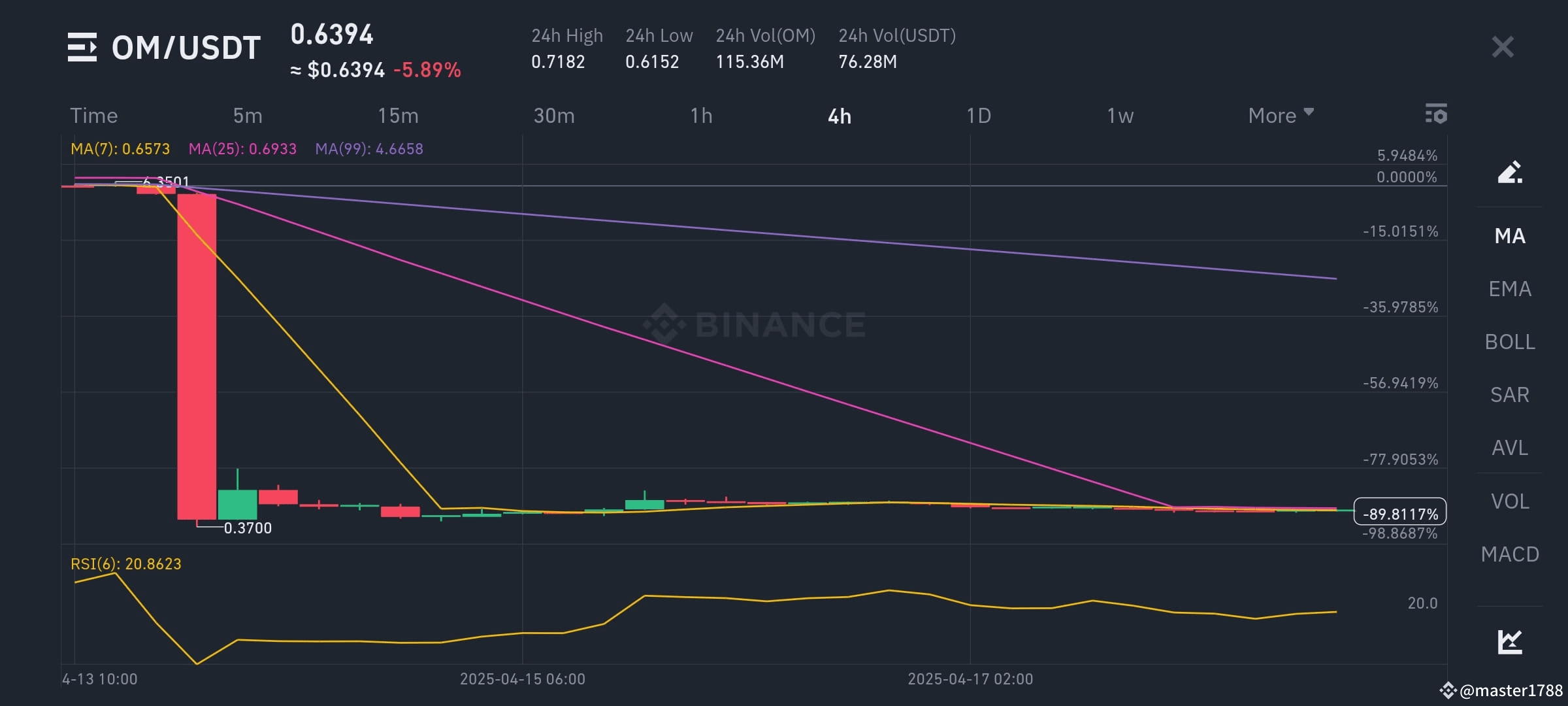This screenshot has width=1568, height=706.
Task: Click the 2025-04-15 06:00 time label
Action: click(x=523, y=679)
